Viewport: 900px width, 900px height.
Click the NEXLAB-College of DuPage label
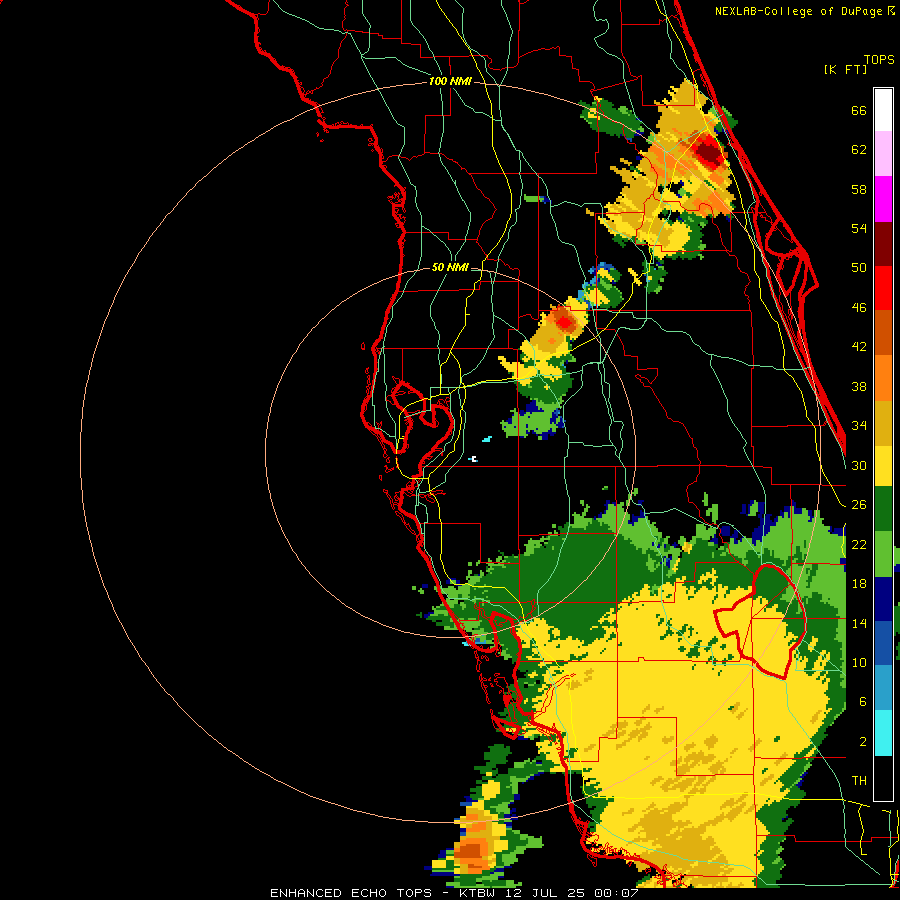pos(804,11)
